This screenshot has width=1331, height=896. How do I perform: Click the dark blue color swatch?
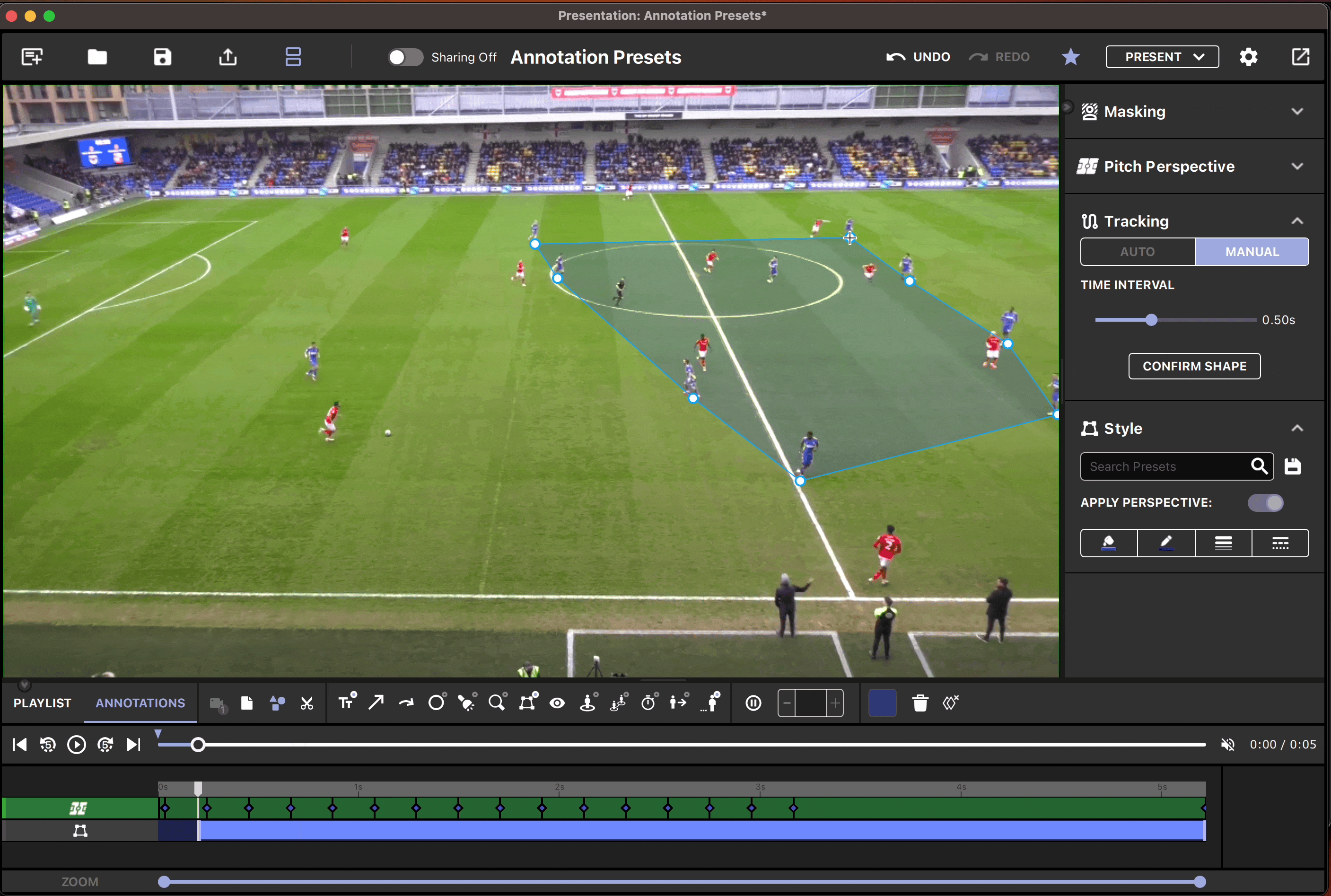tap(882, 703)
